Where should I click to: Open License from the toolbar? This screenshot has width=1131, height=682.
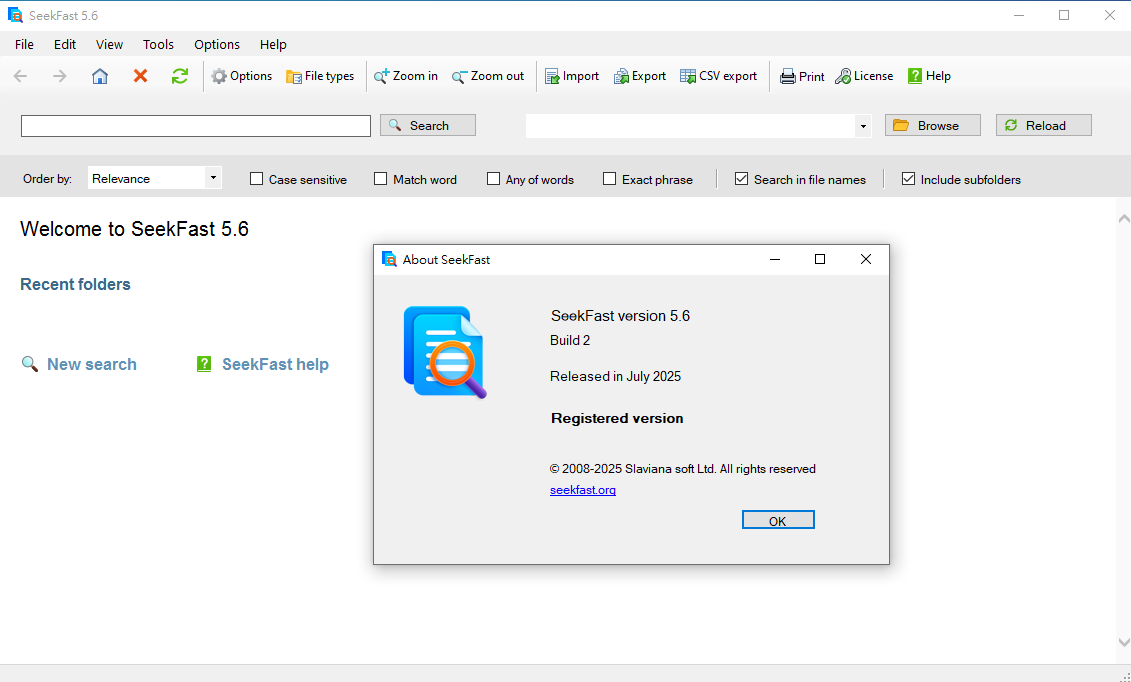(863, 76)
